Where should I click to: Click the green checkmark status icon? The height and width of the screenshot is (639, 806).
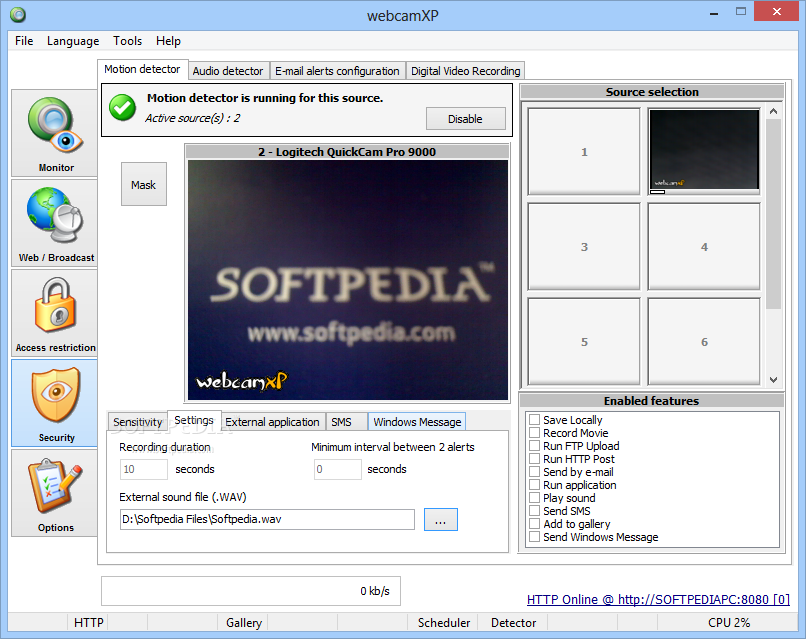(122, 107)
